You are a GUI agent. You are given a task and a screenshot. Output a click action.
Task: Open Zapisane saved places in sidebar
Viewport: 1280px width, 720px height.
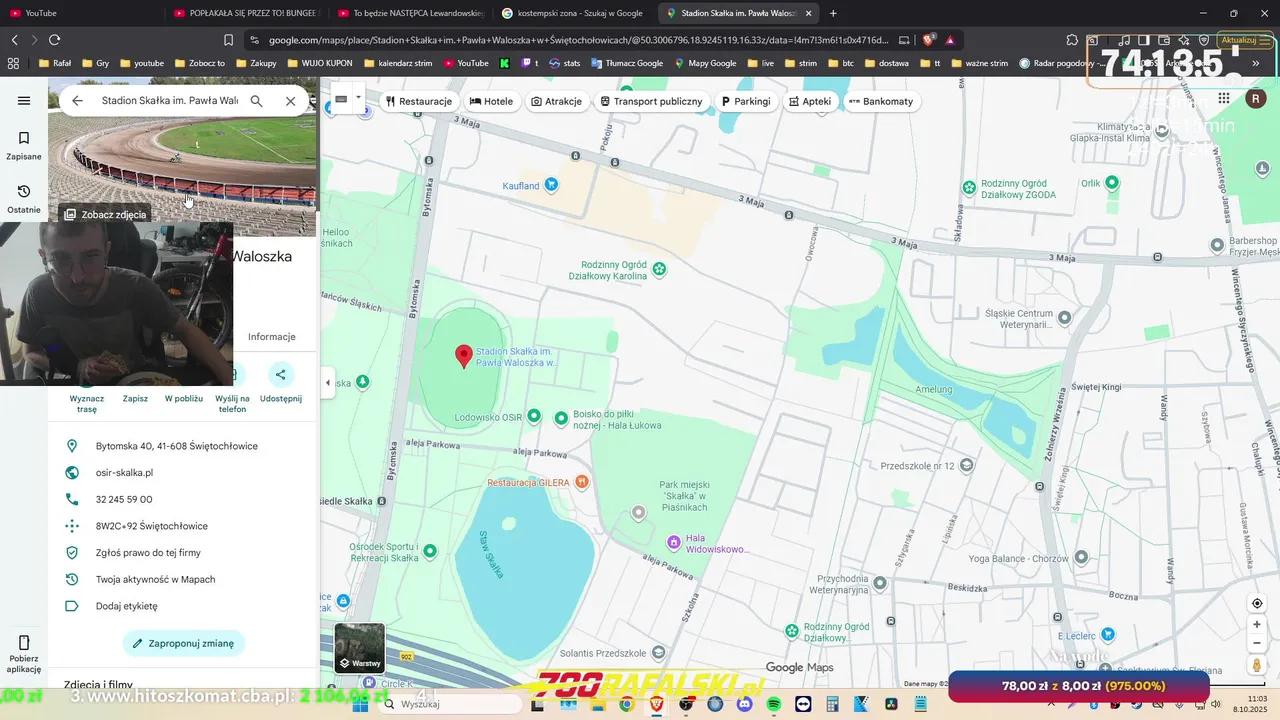point(24,146)
